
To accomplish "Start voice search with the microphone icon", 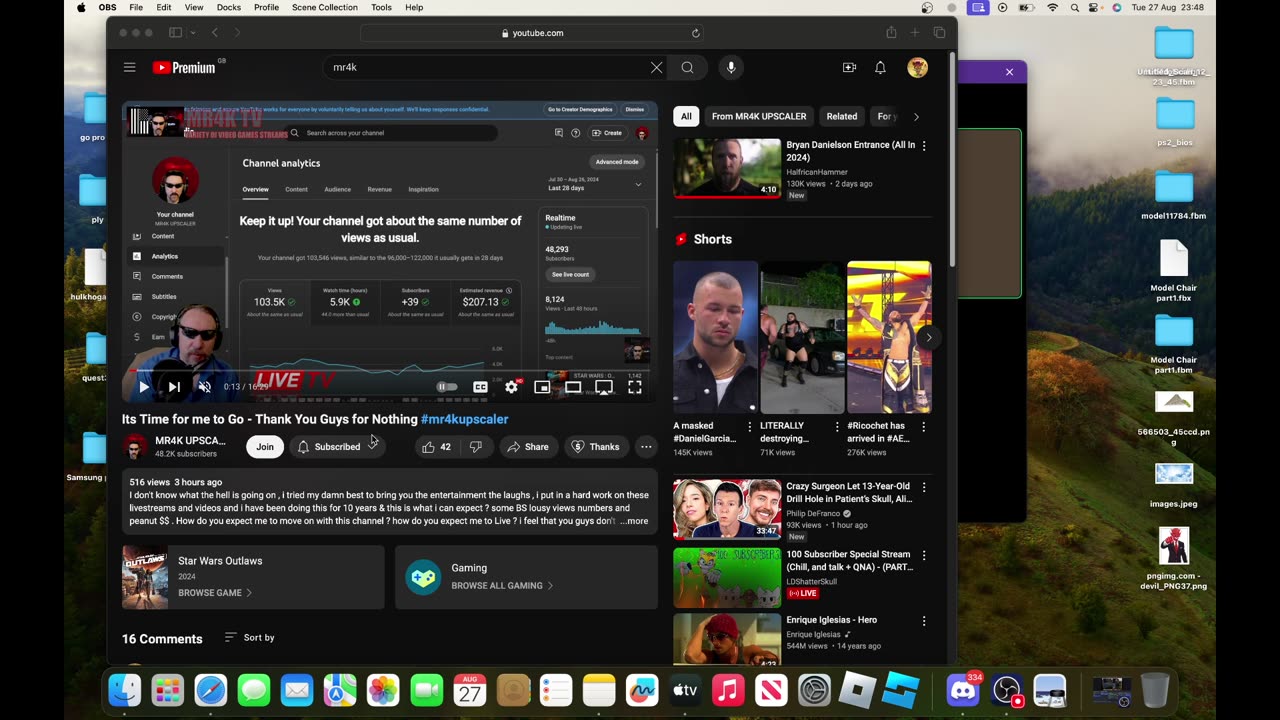I will coord(731,68).
